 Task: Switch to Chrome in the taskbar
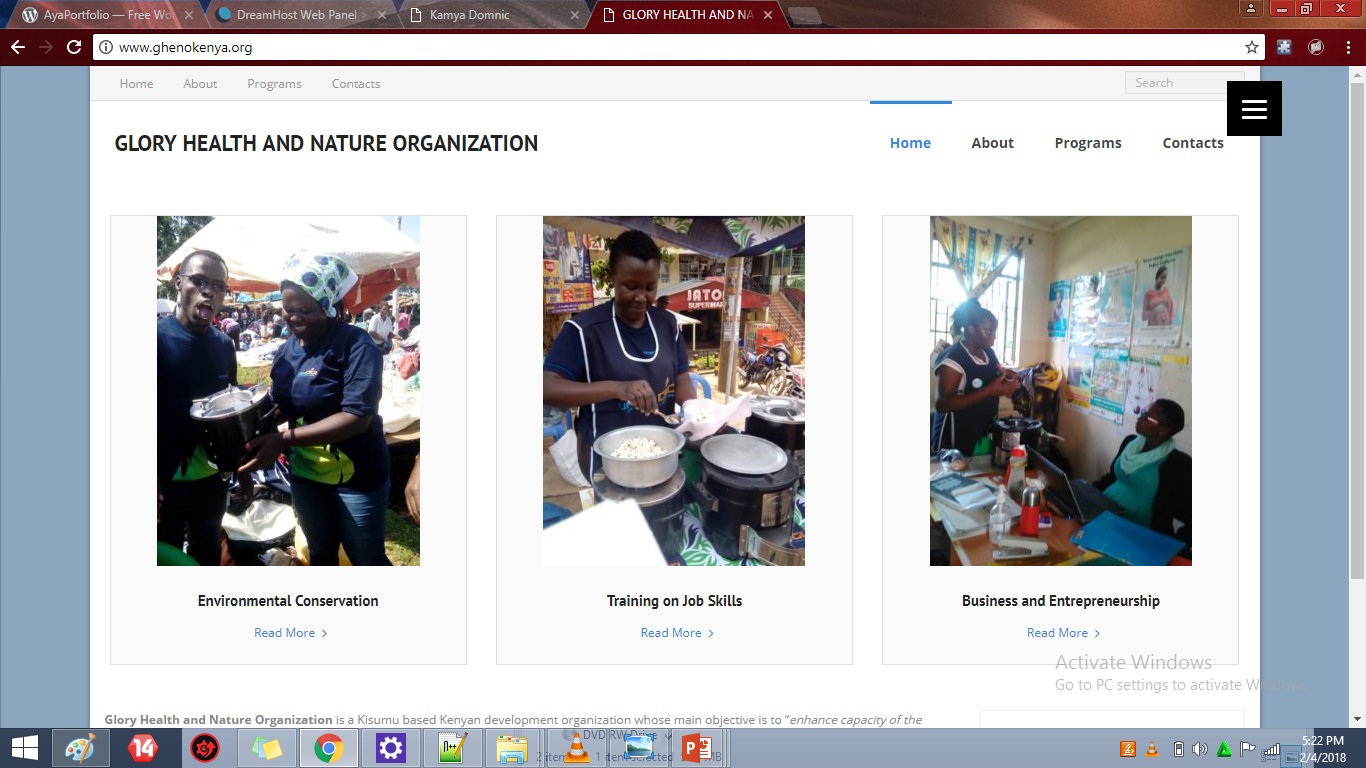329,748
